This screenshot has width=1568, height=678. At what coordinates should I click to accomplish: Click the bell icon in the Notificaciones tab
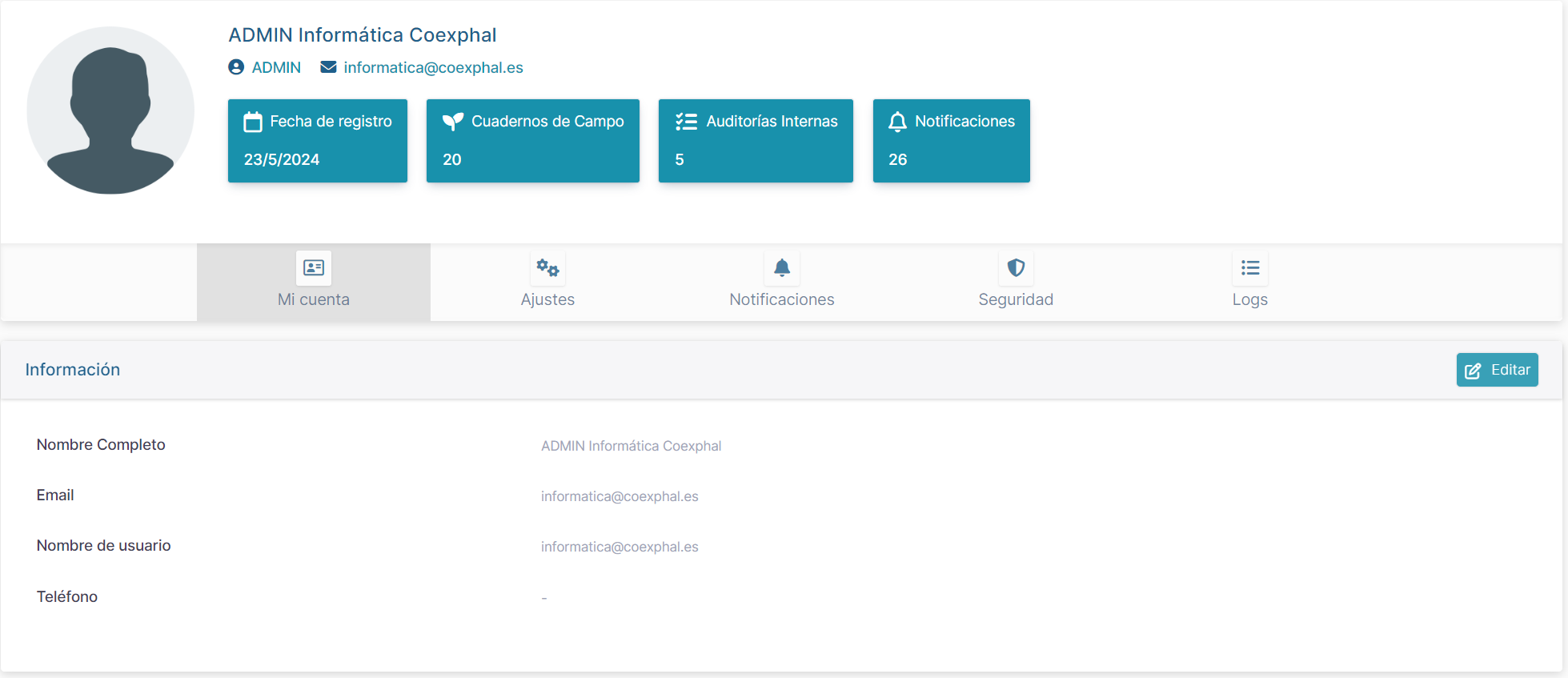[782, 268]
